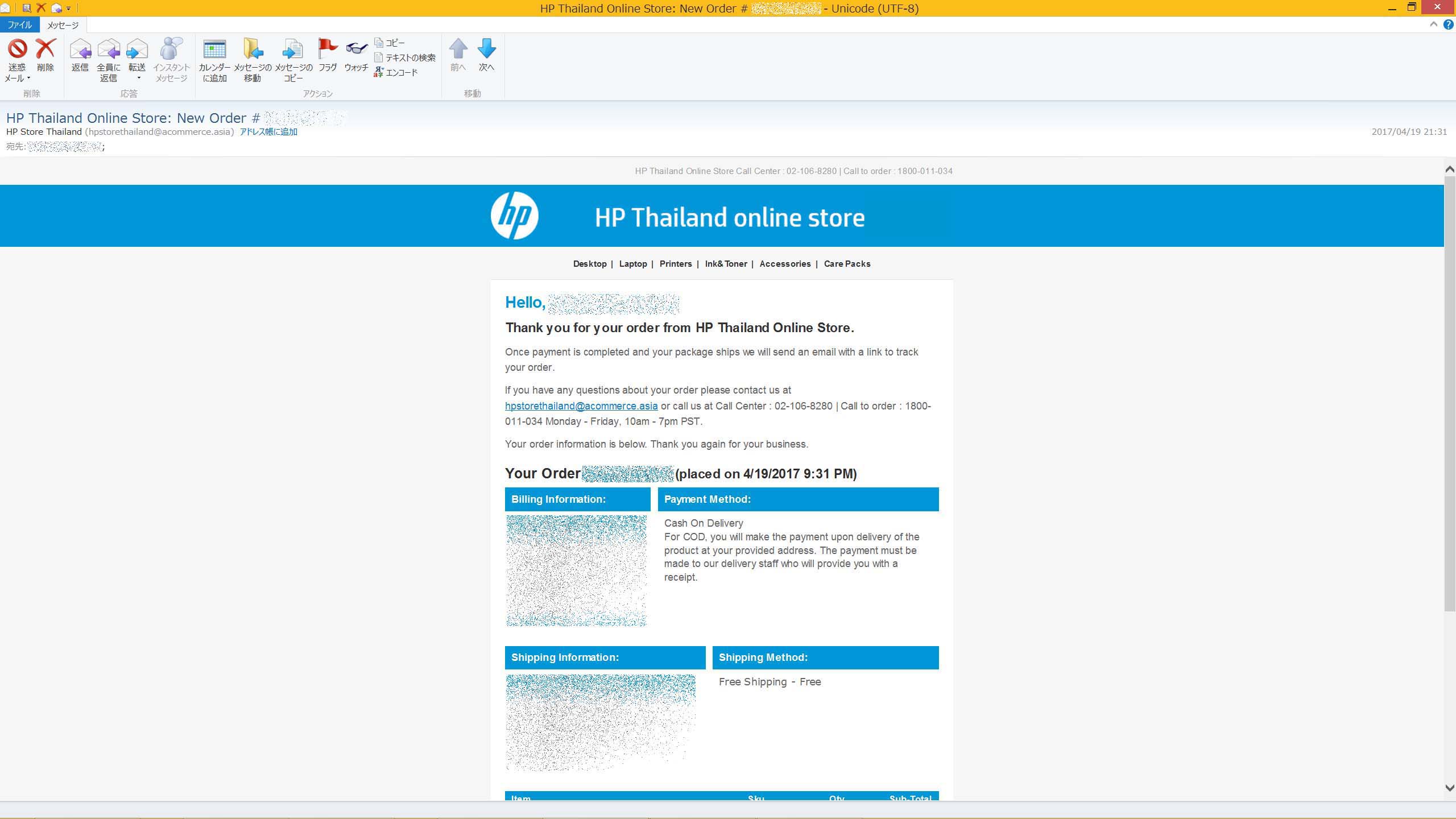
Task: Open the Printers category link
Action: pos(676,264)
